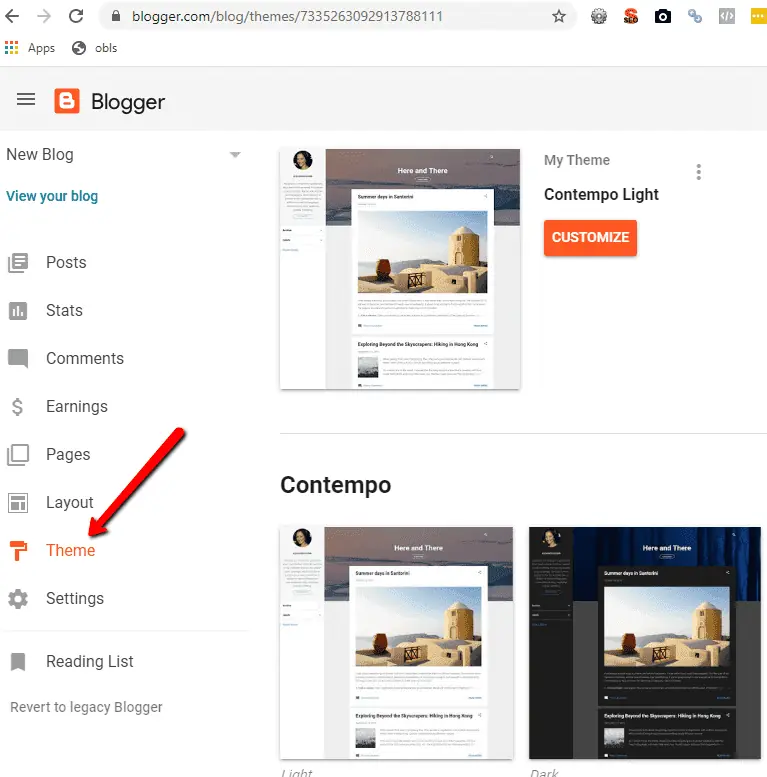
Task: Open the obls bookmark globe icon
Action: pyautogui.click(x=79, y=48)
